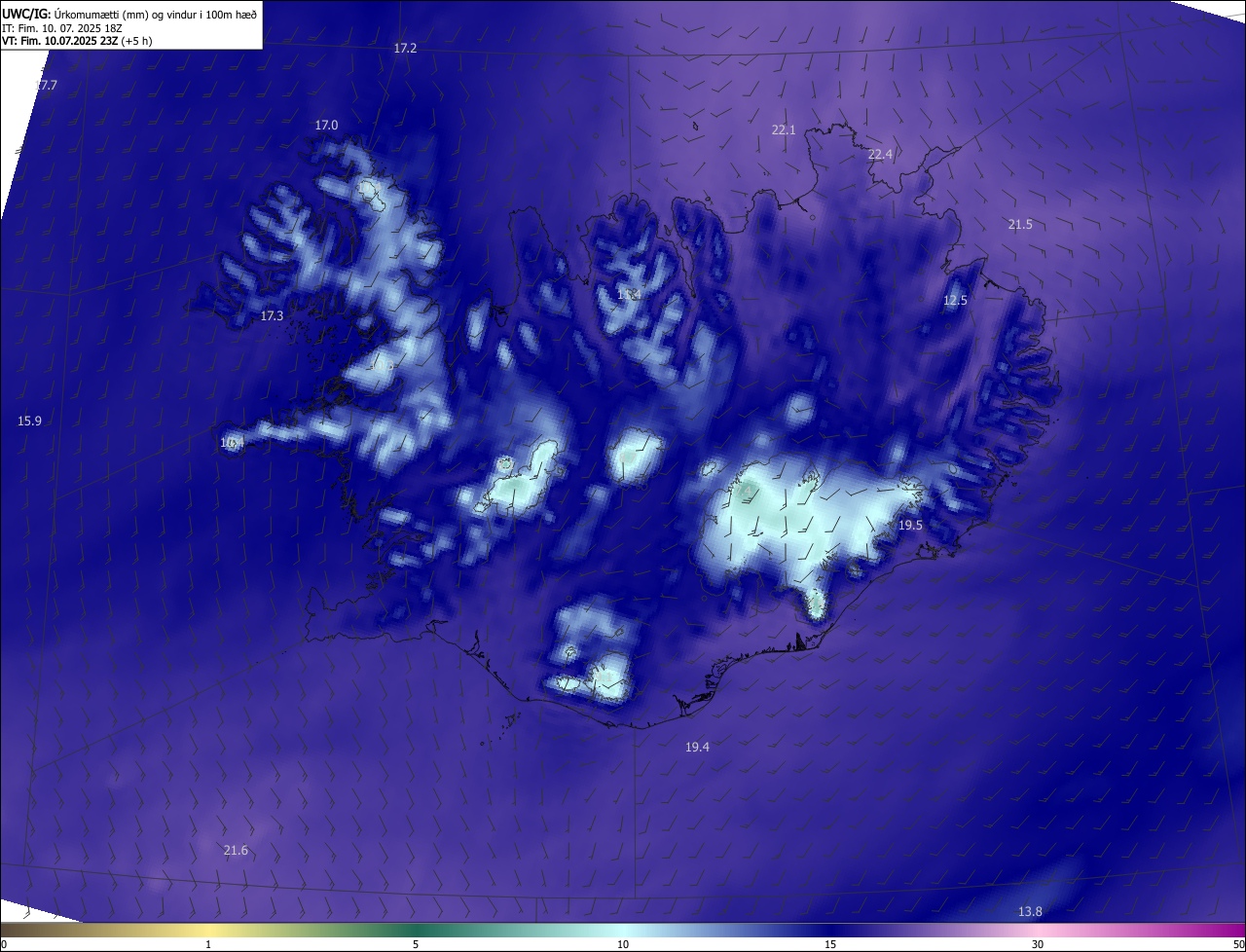The width and height of the screenshot is (1246, 952).
Task: Click the 13.8 value on the map
Action: pos(1030,911)
